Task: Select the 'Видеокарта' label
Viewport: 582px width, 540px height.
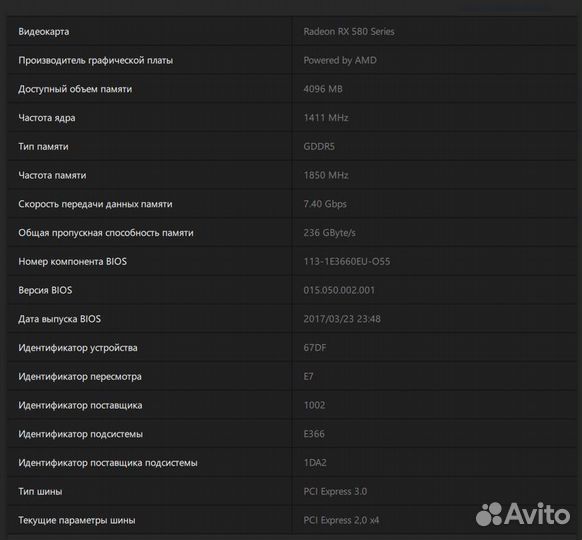Action: [x=43, y=32]
